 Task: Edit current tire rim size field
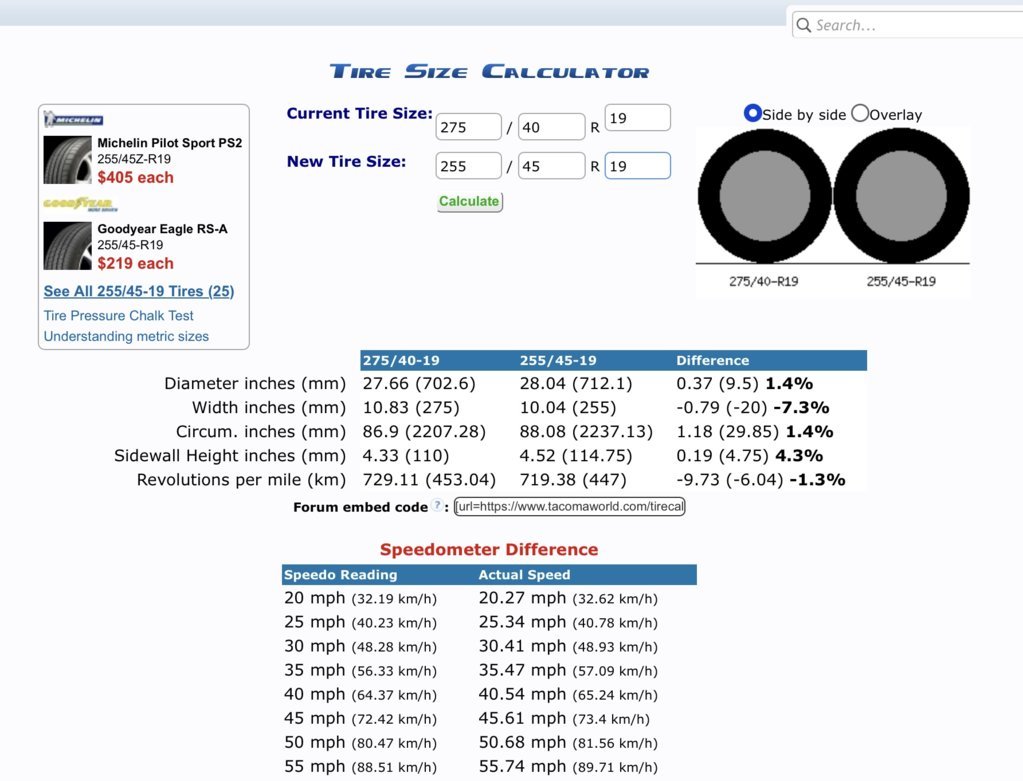coord(637,117)
